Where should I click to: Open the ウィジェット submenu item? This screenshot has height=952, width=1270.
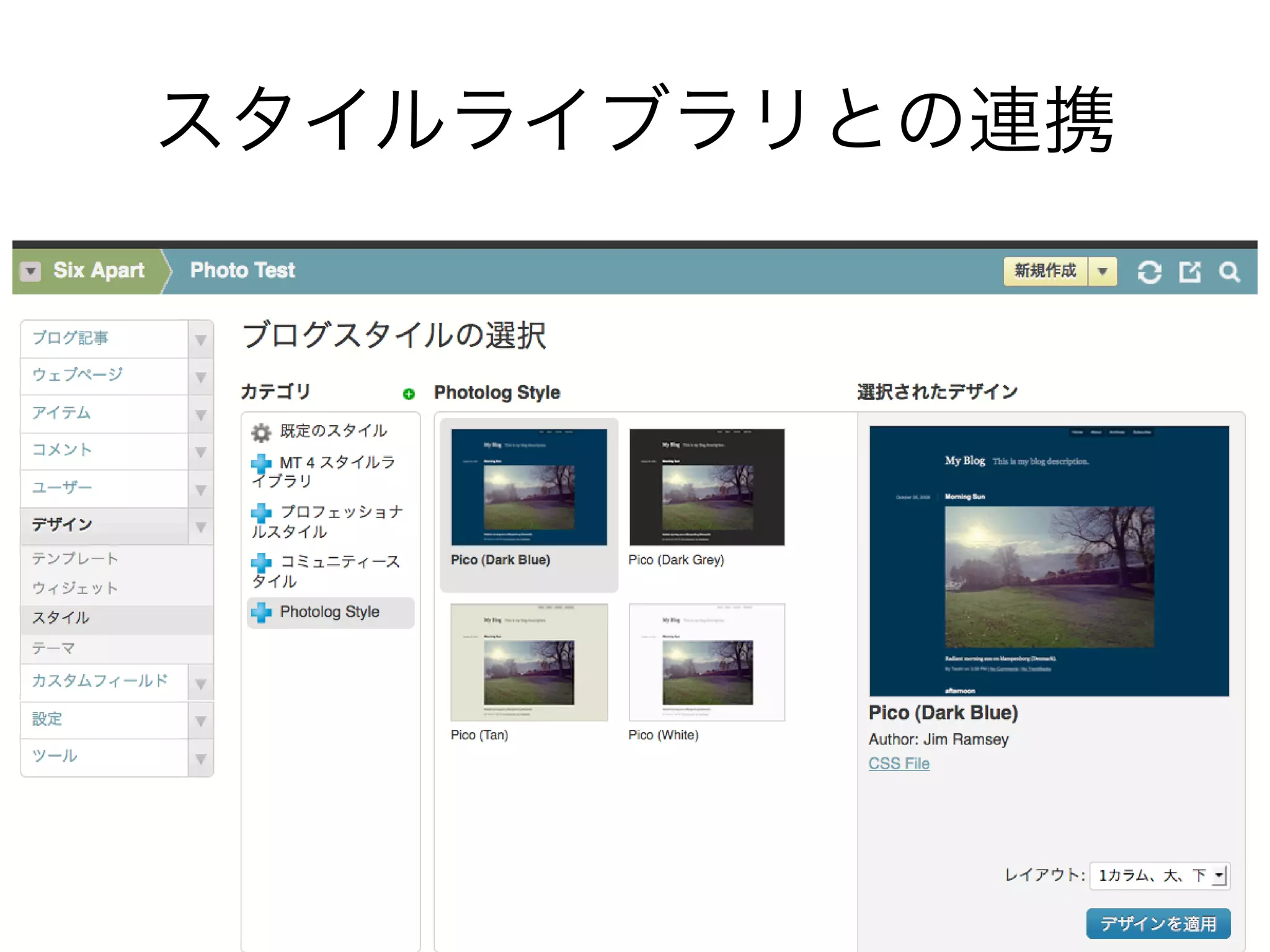(75, 588)
